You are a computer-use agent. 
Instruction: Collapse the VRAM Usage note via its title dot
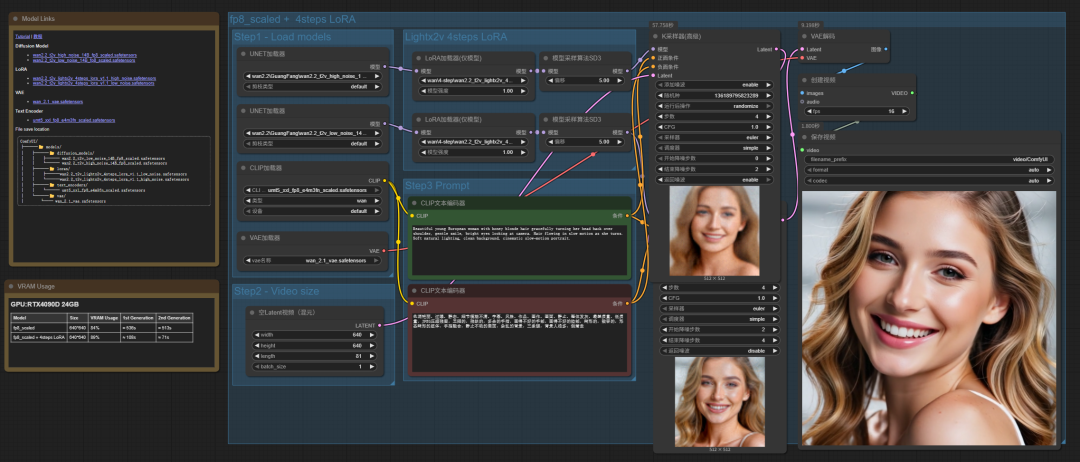click(12, 286)
